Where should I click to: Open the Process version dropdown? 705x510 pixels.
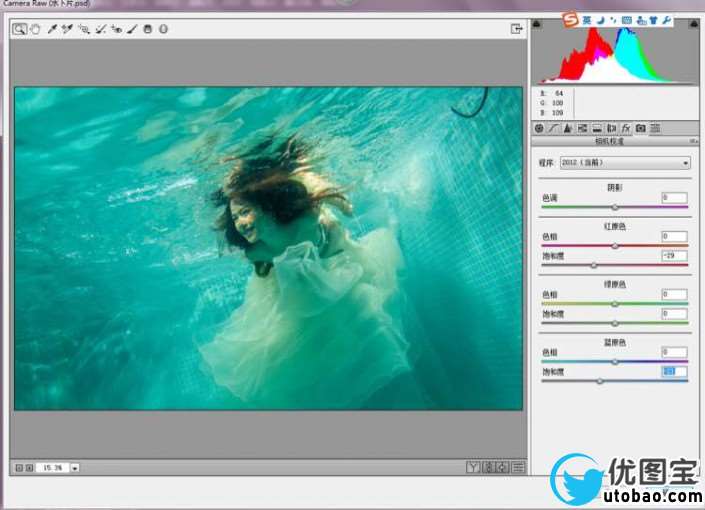[625, 163]
